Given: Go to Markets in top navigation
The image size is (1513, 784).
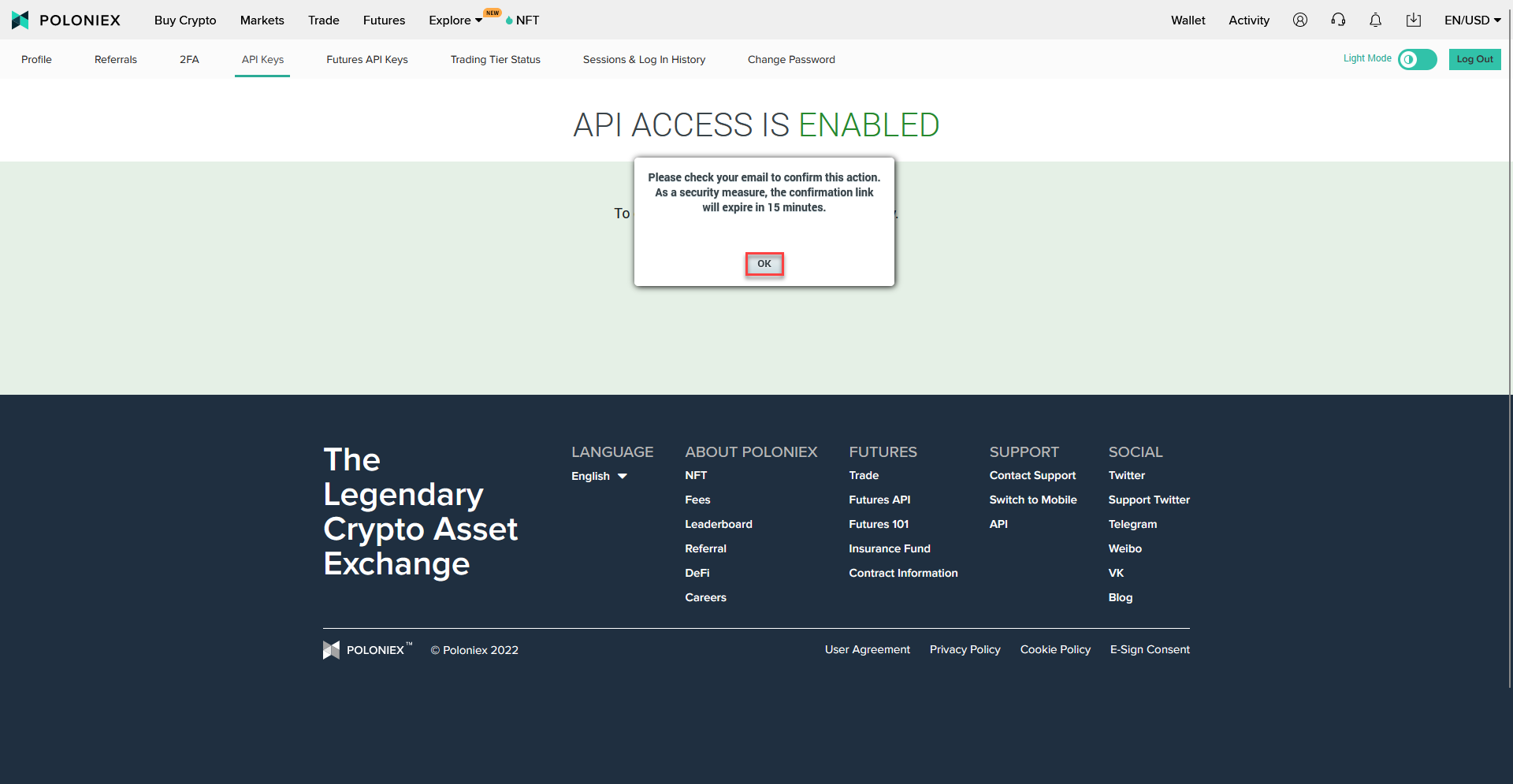Looking at the screenshot, I should point(262,20).
